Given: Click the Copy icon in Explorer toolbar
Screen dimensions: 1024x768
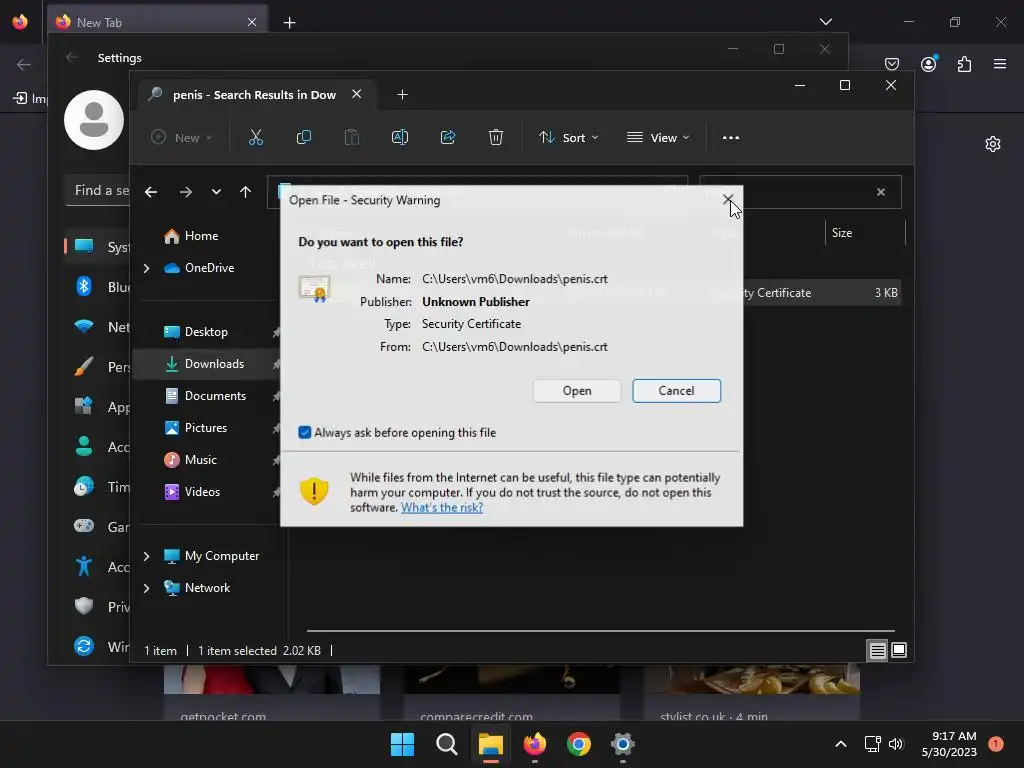Looking at the screenshot, I should coord(304,138).
